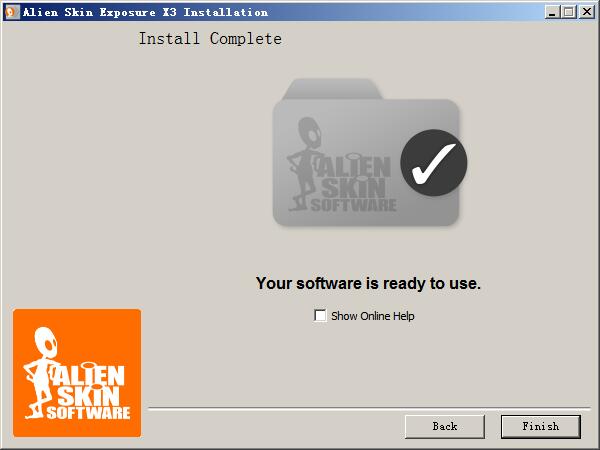Click gray ALIEN SKIN SOFTWARE text on folder
The image size is (600, 450).
[x=354, y=183]
